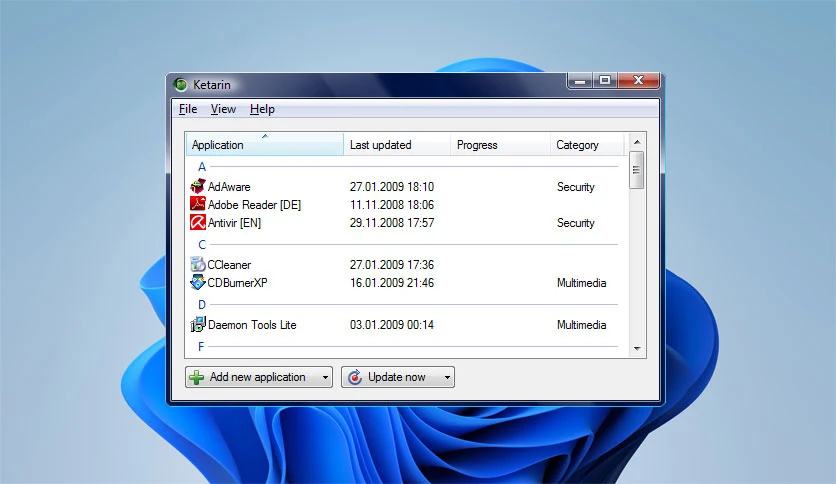Image resolution: width=836 pixels, height=484 pixels.
Task: Click the CDBurnerXP icon
Action: pos(198,282)
